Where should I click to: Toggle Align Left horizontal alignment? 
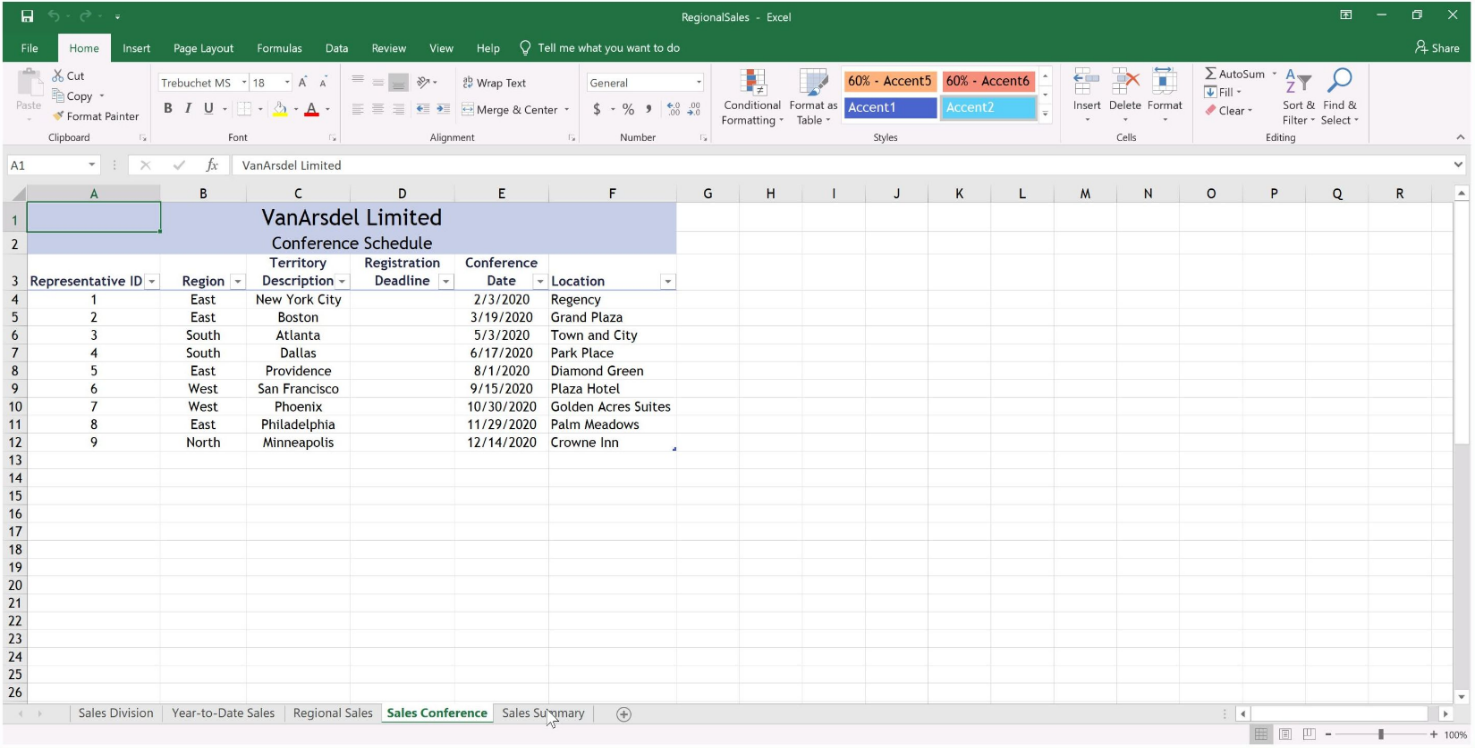(358, 109)
